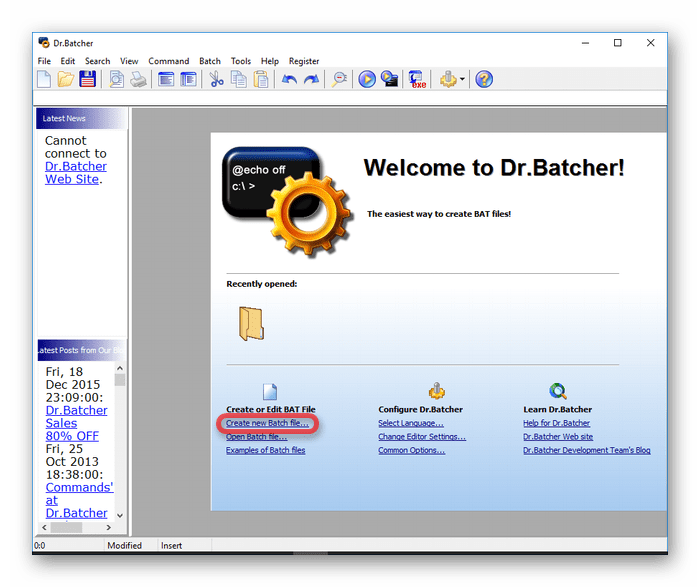Screen dimensions: 700x587
Task: Click Examples of Batch files link
Action: click(x=266, y=450)
